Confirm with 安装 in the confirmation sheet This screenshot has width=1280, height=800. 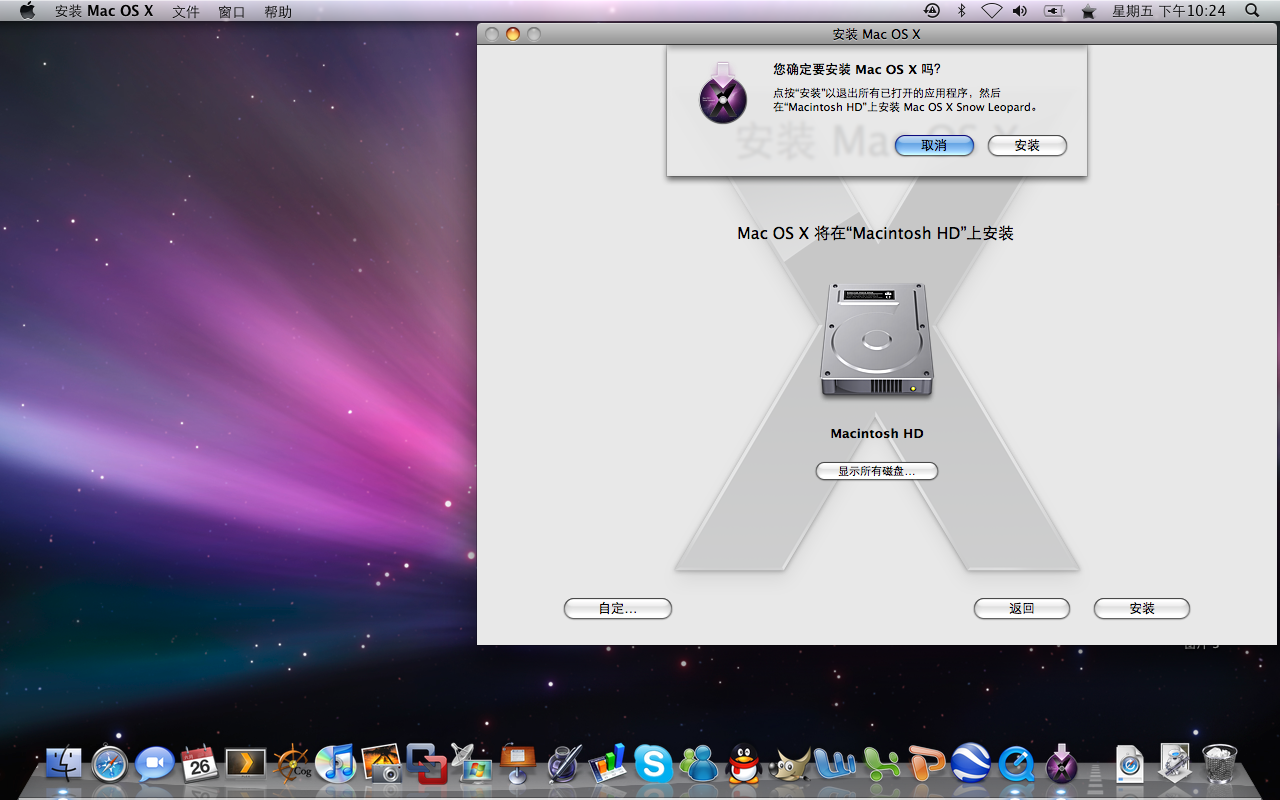[x=1027, y=146]
